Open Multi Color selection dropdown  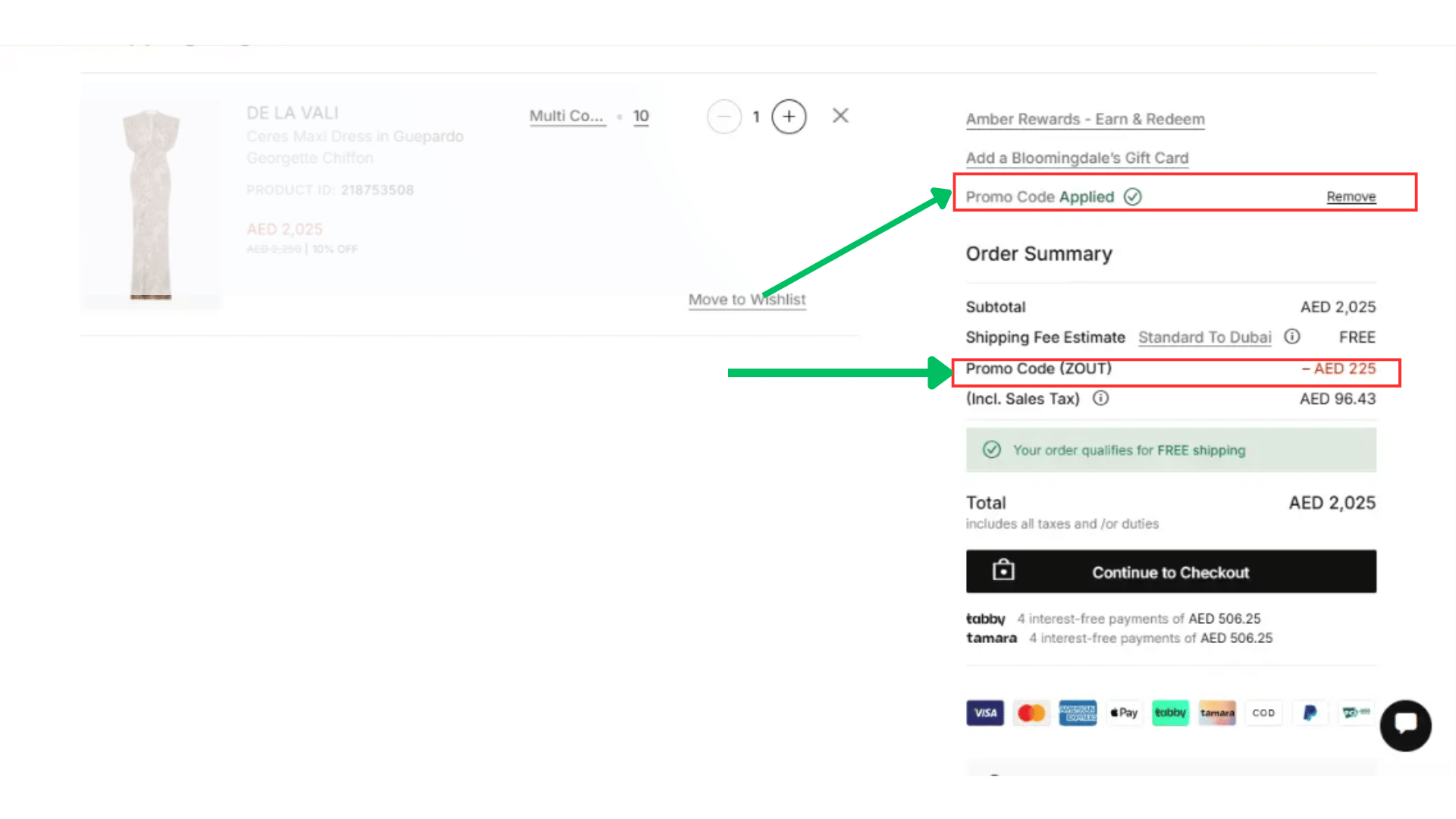566,116
